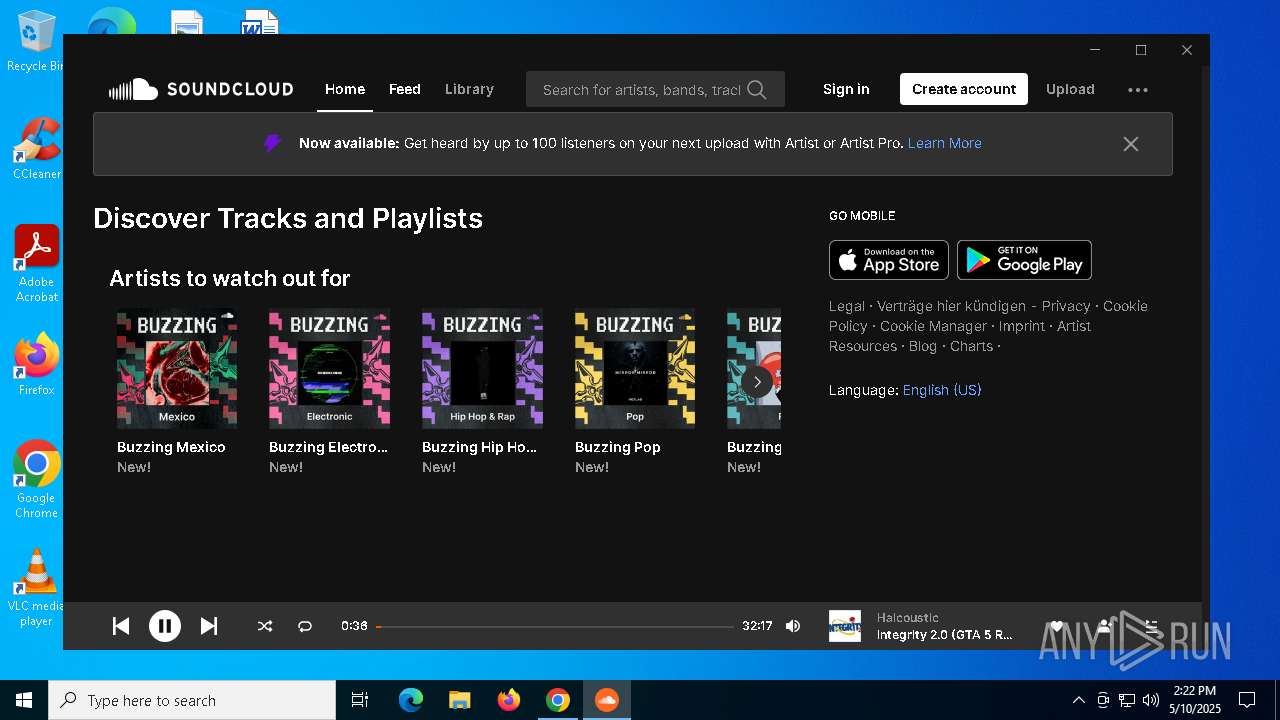This screenshot has height=720, width=1280.
Task: Open the Blog footer link
Action: [923, 346]
